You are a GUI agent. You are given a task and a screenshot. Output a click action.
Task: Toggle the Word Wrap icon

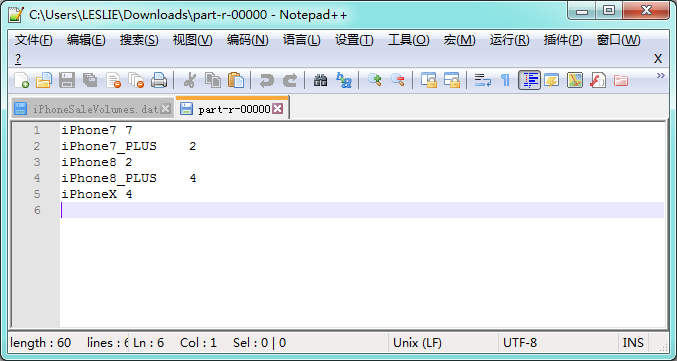click(x=482, y=80)
